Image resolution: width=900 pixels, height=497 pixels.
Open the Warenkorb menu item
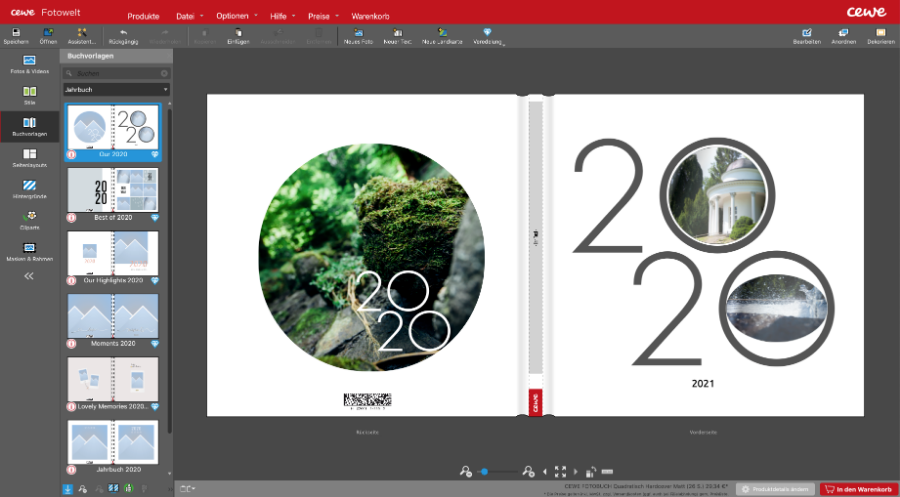pos(371,16)
